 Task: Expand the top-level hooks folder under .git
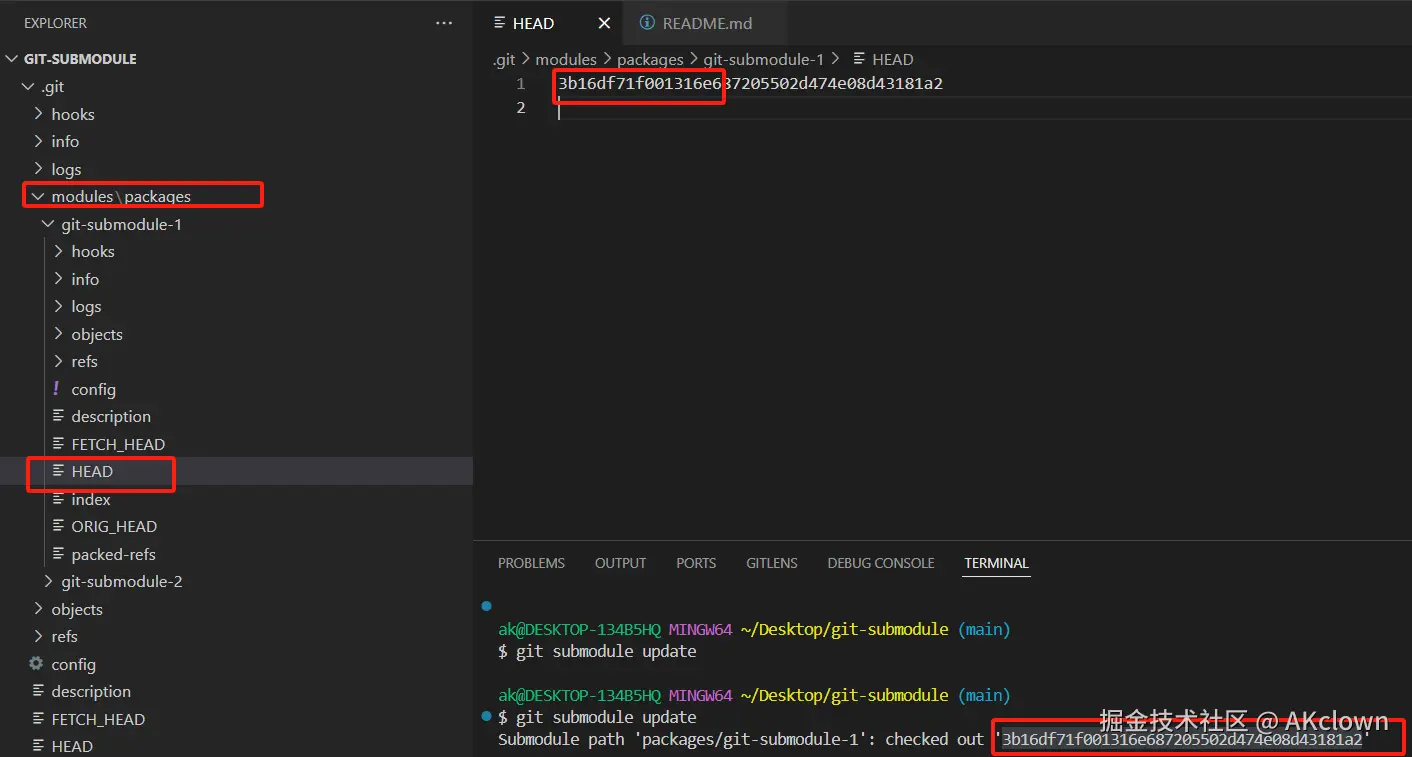pos(39,114)
